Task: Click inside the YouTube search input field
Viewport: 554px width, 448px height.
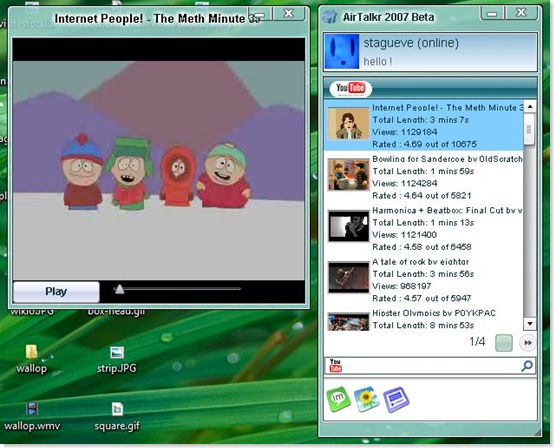Action: click(x=430, y=366)
